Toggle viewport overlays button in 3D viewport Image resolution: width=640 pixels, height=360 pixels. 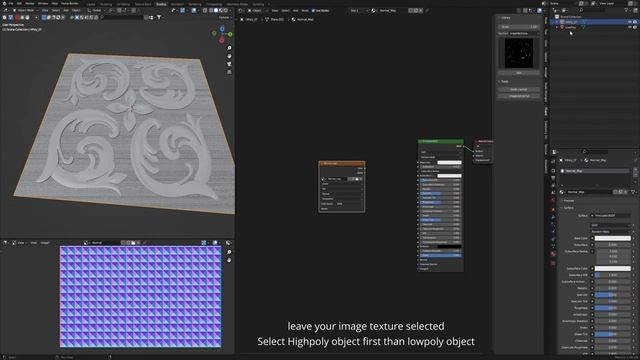[193, 10]
